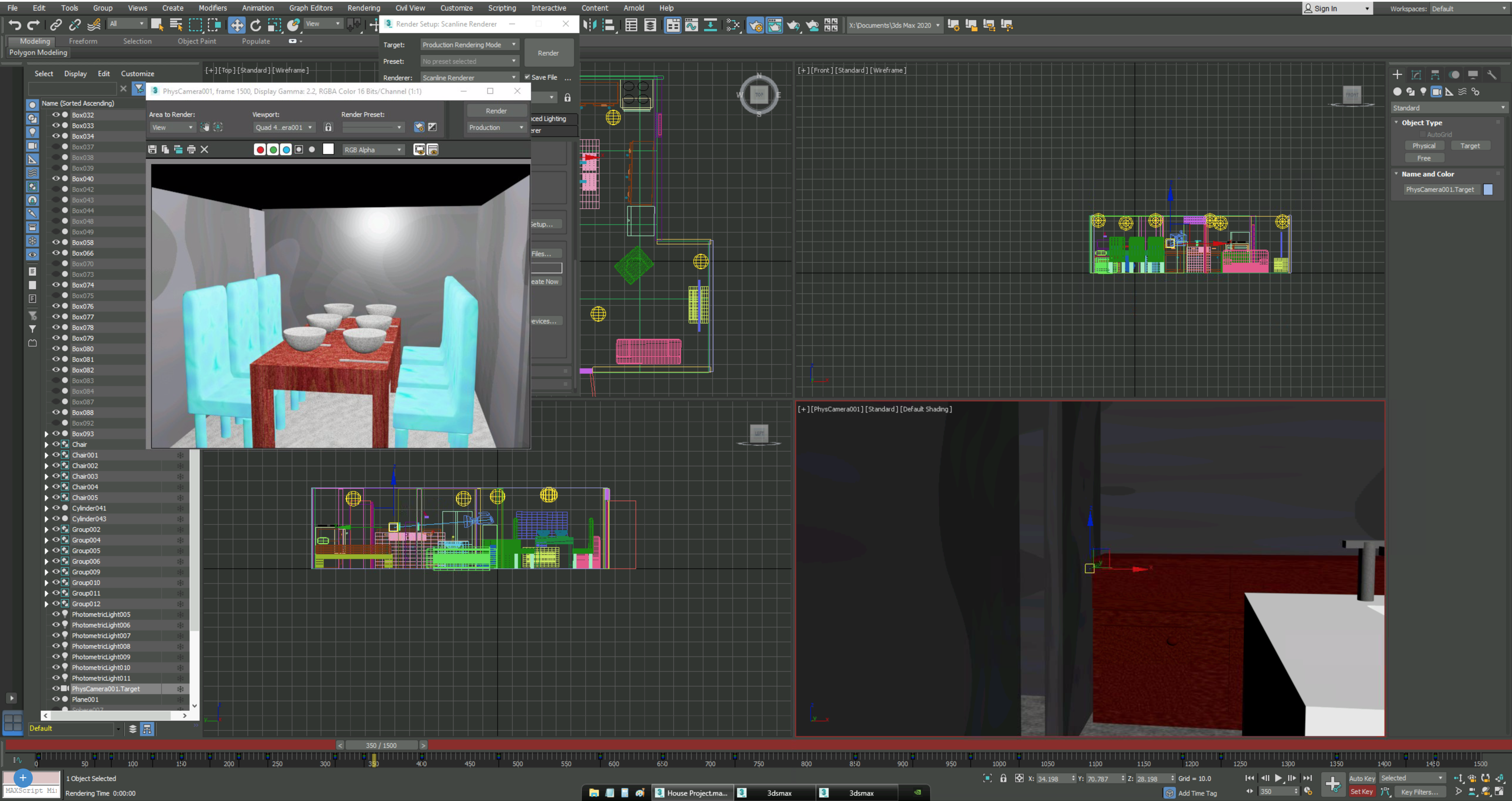Screen dimensions: 1512x801
Task: Open the Scripting menu
Action: point(502,8)
